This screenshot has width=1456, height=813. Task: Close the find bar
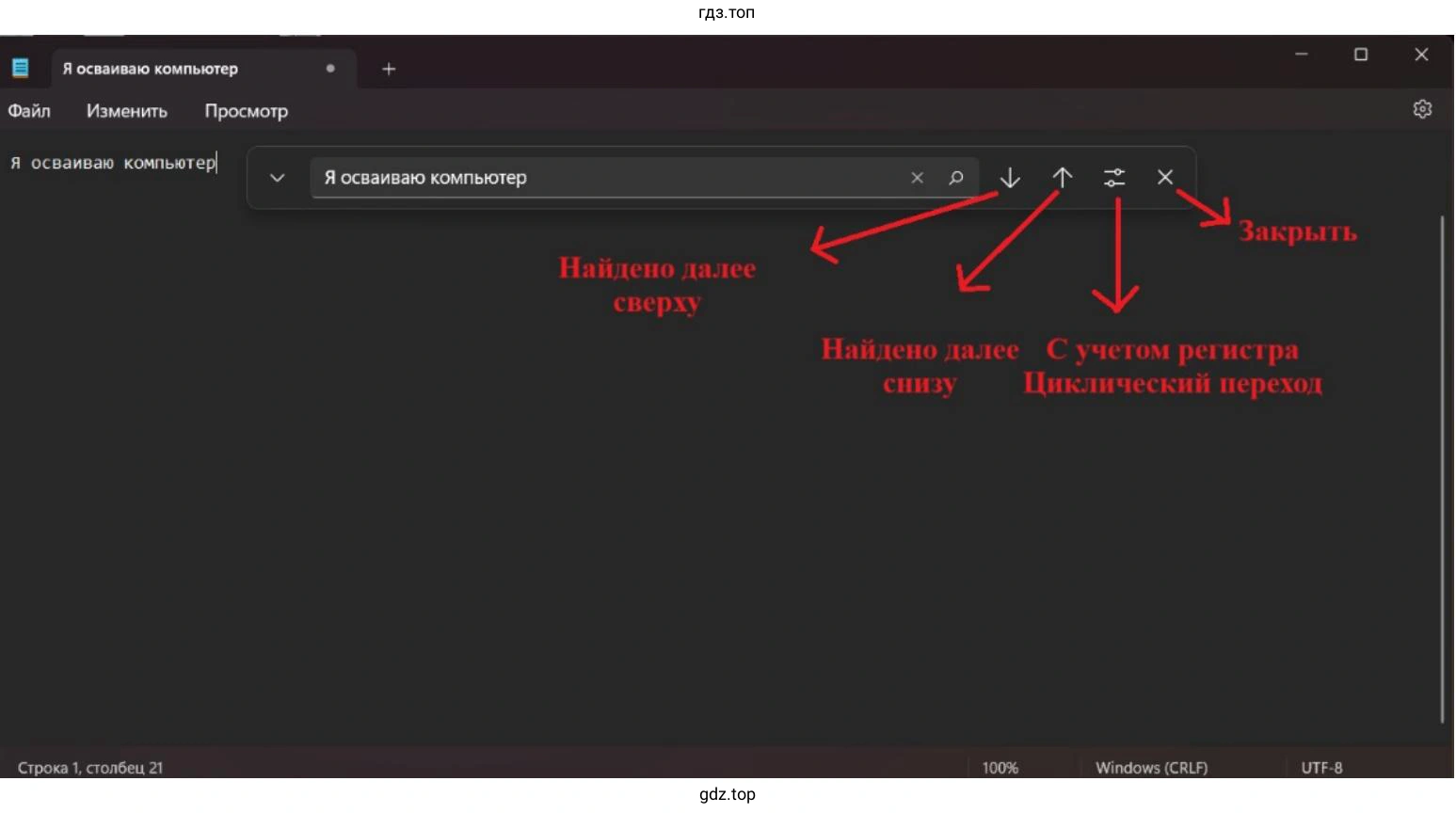pyautogui.click(x=1164, y=177)
